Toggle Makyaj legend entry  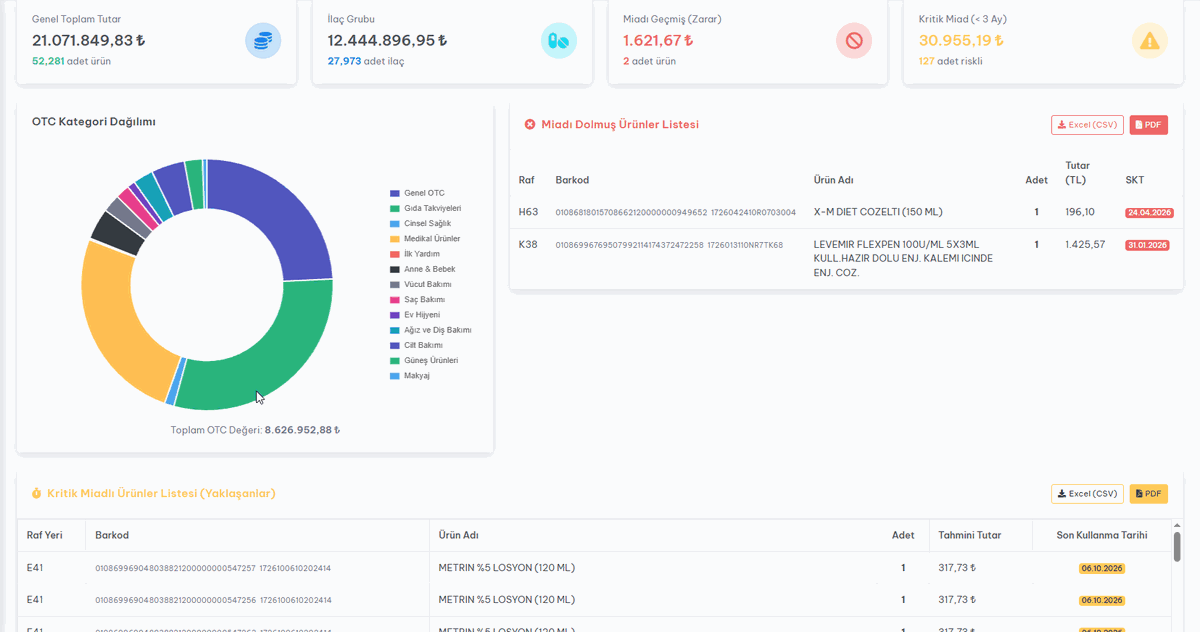coord(410,376)
